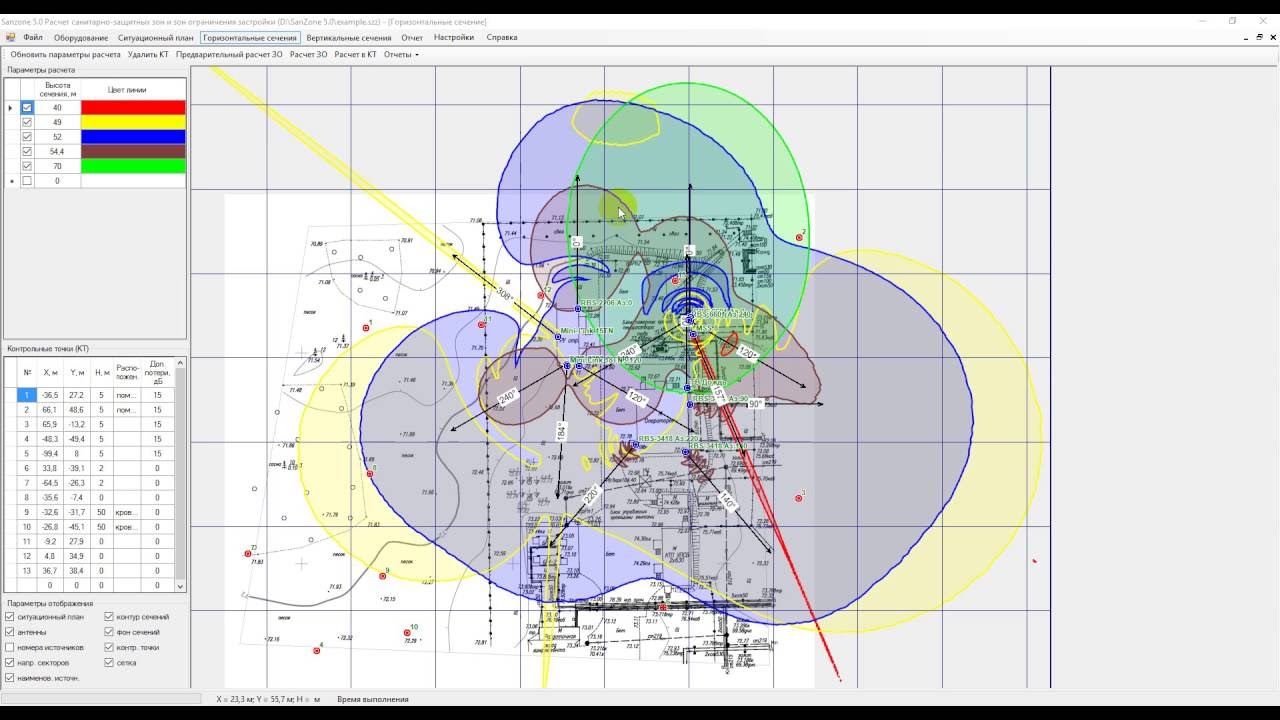Open the Горизонтальные сечения menu

click(250, 37)
